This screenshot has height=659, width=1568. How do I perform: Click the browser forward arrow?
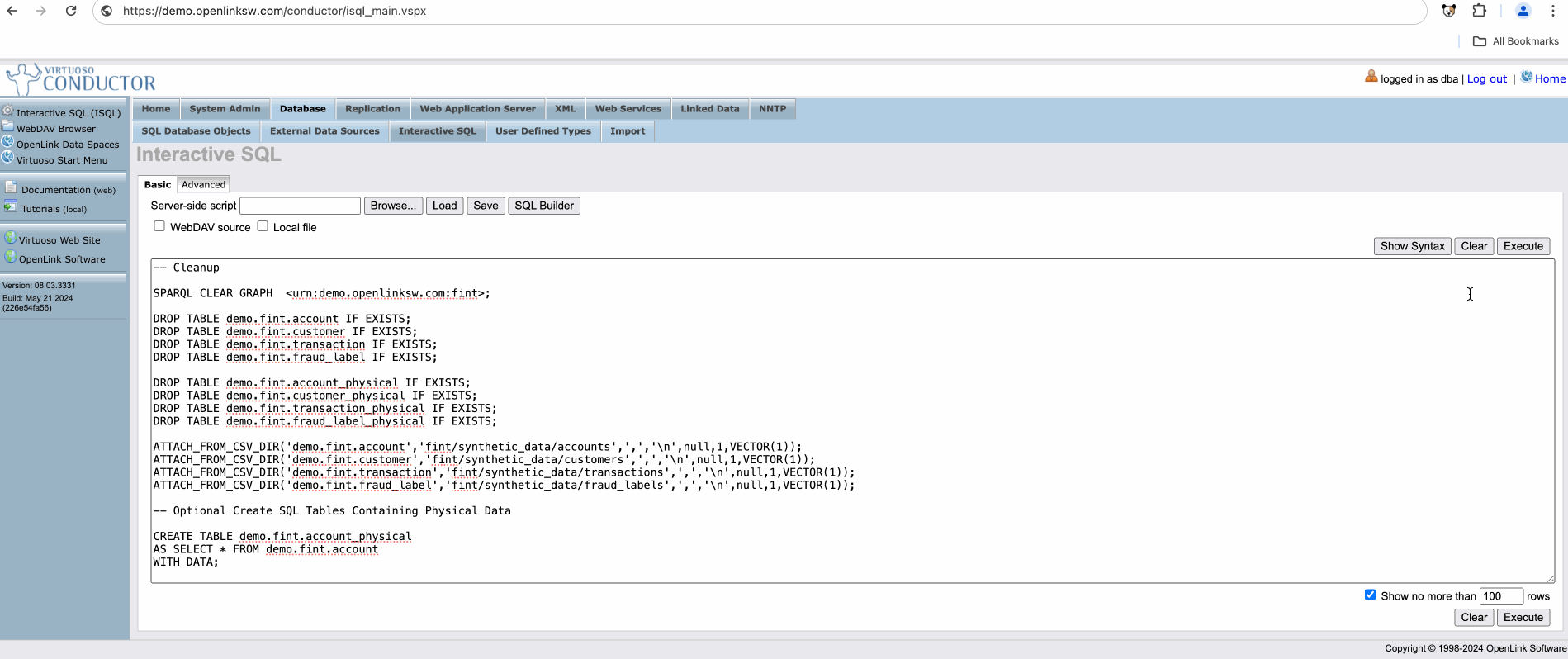(x=41, y=11)
